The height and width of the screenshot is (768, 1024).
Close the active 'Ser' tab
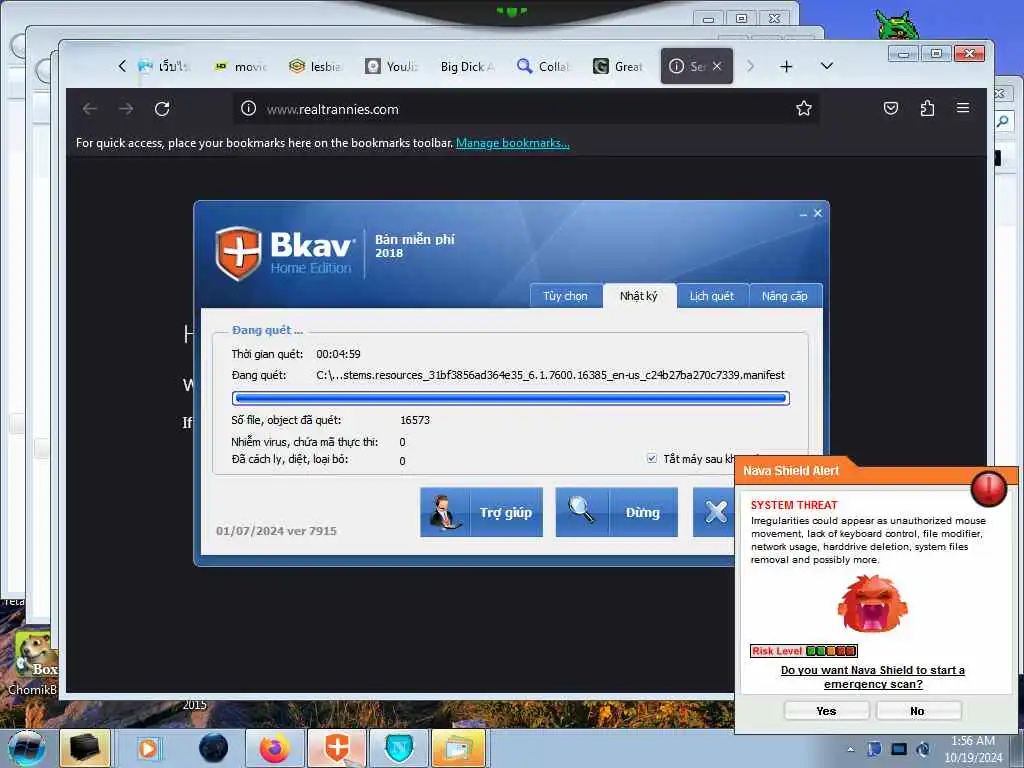(717, 66)
